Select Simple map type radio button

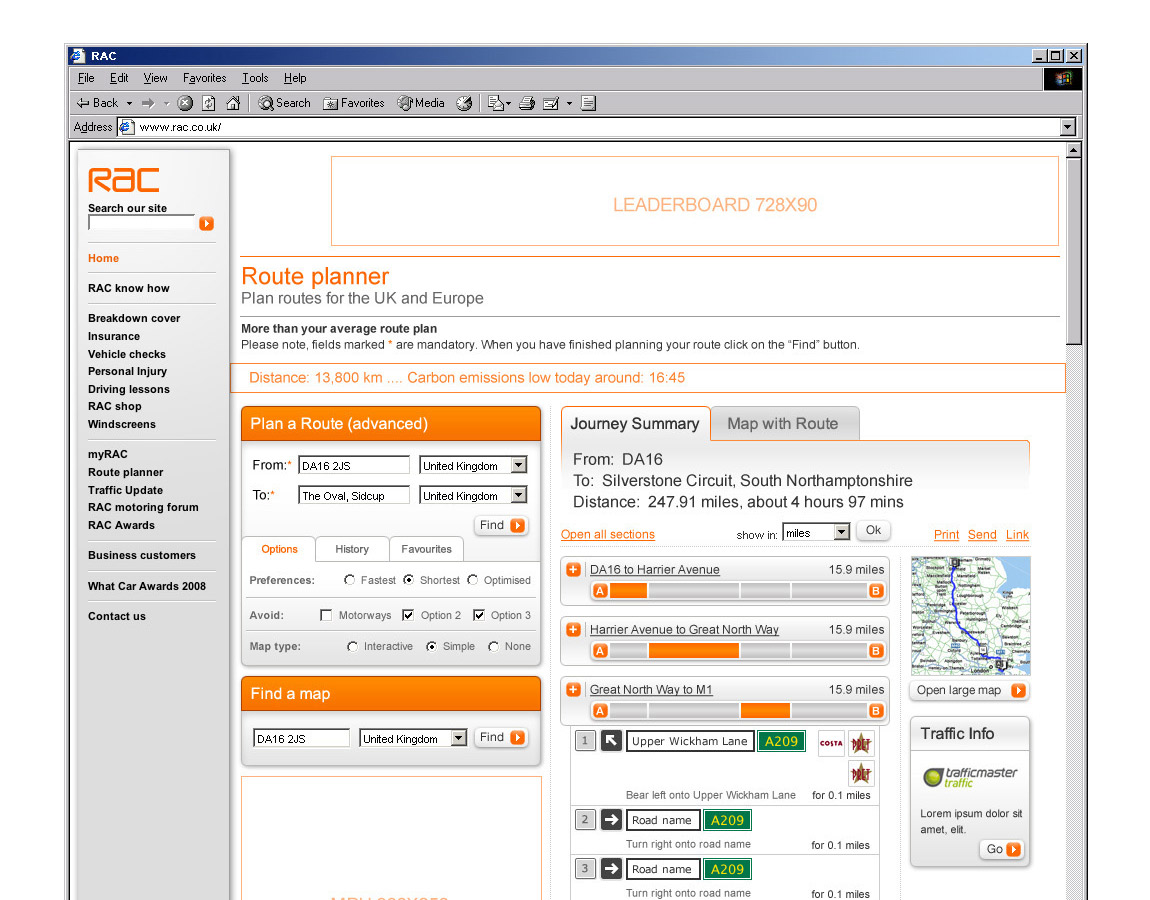click(x=431, y=646)
